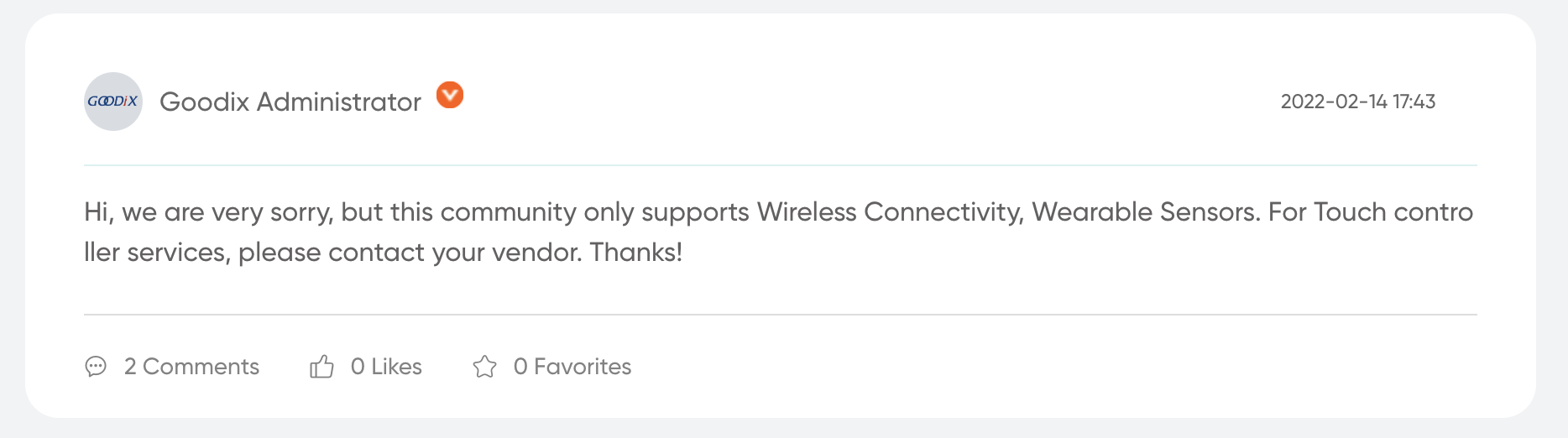Click the phrase 'For Touch contro' in the post

1371,212
